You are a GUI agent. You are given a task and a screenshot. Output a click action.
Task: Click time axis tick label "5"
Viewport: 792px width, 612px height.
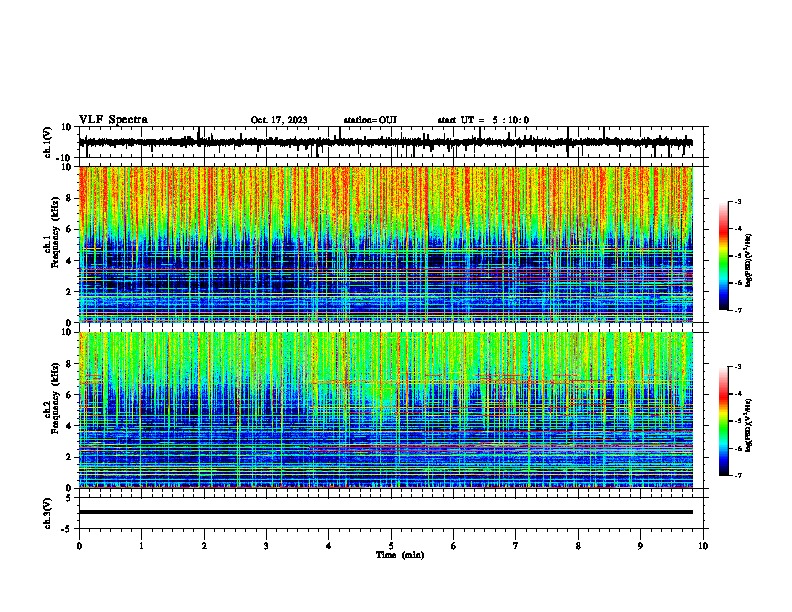[391, 546]
